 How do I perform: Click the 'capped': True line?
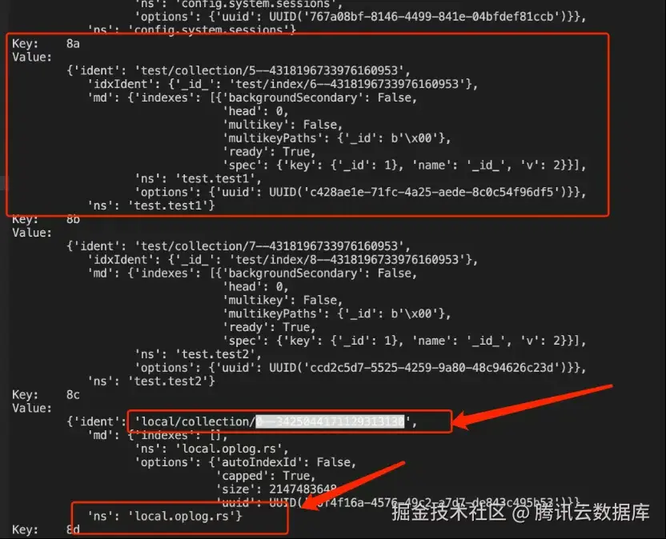tap(266, 476)
